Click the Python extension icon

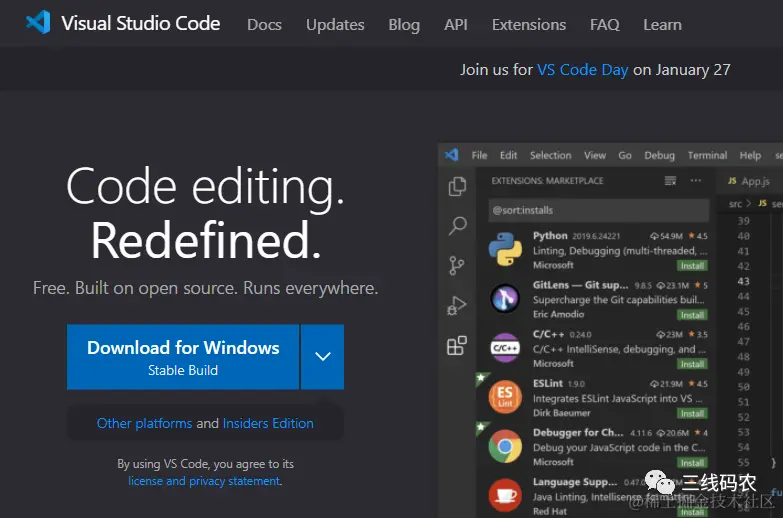click(505, 249)
